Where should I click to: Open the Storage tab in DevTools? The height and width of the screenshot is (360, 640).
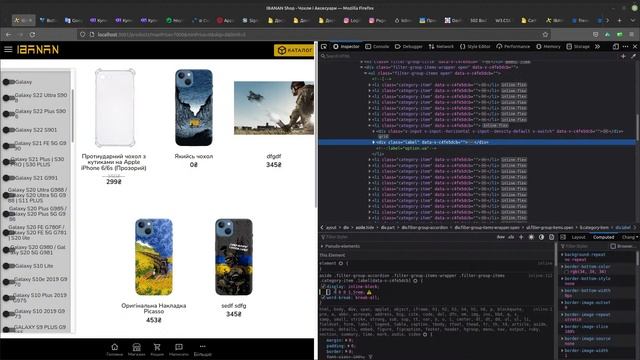pyautogui.click(x=578, y=47)
